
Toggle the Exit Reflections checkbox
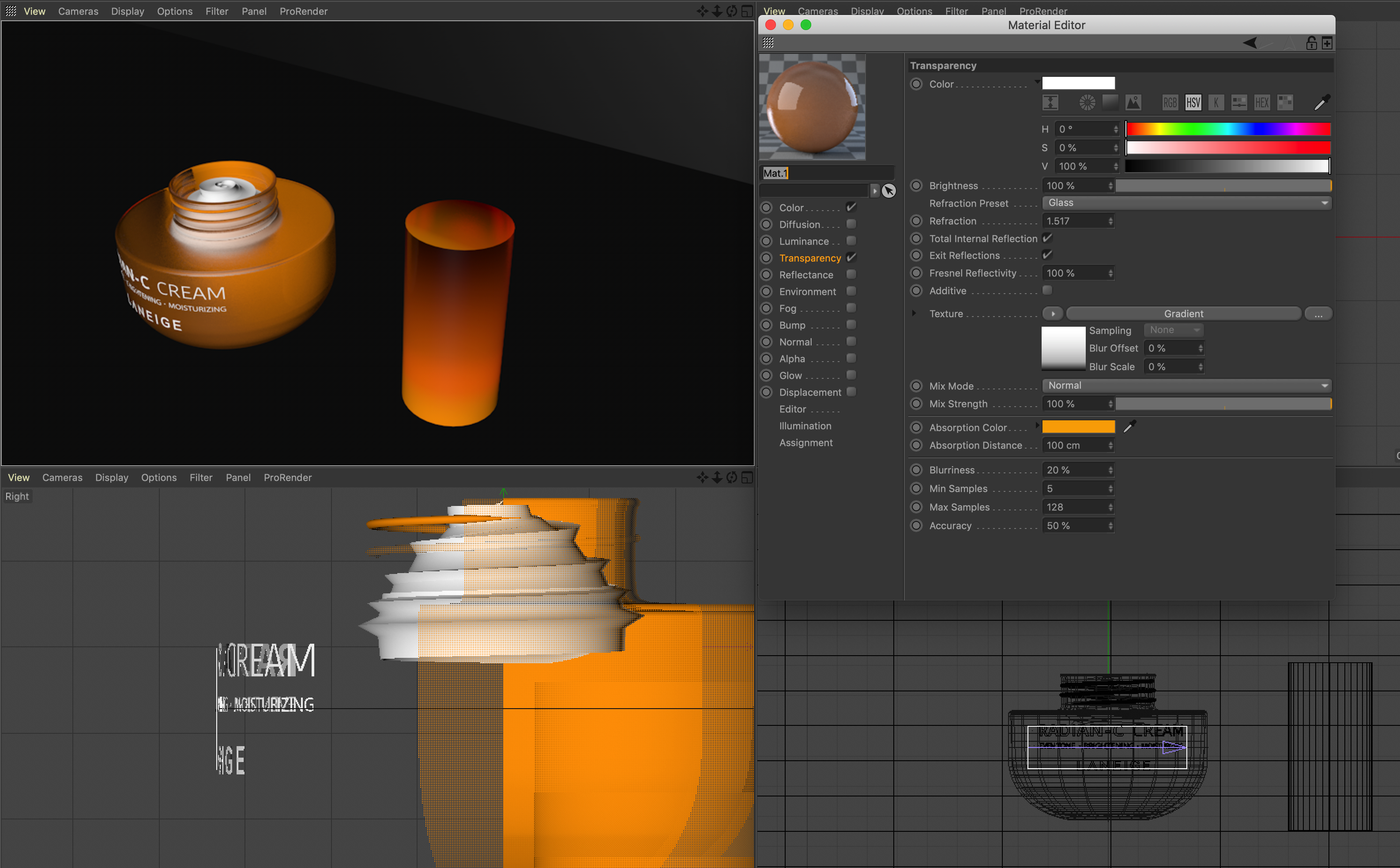1048,256
